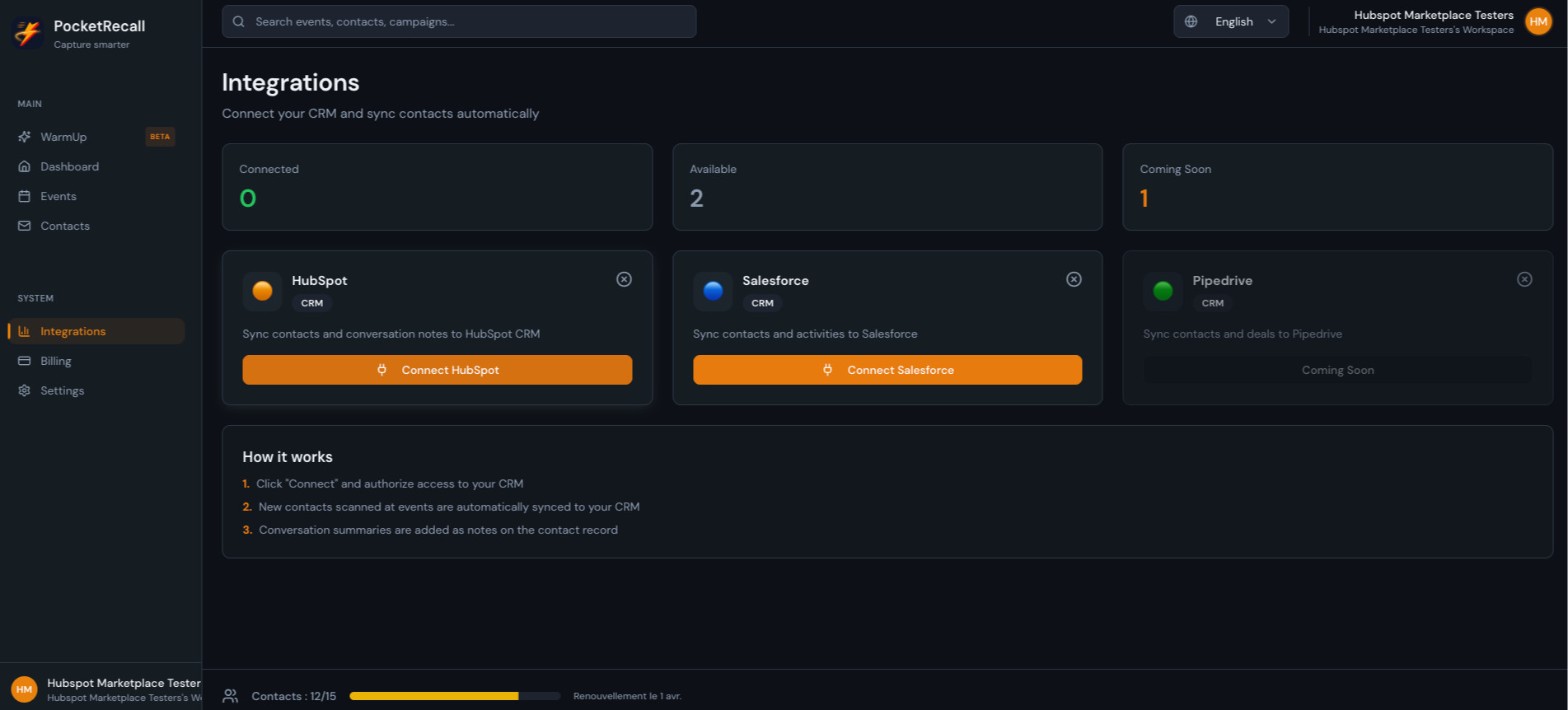This screenshot has height=710, width=1568.
Task: Click the Connected count card
Action: [x=438, y=187]
